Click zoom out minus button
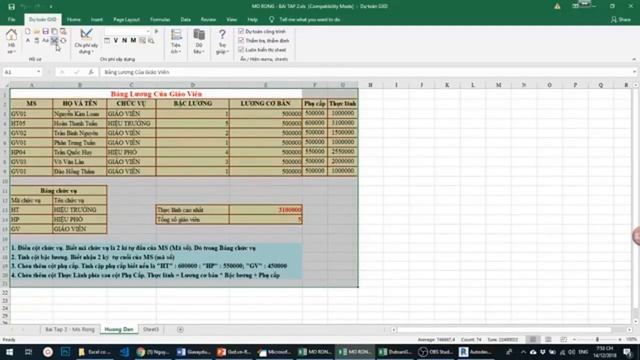The width and height of the screenshot is (640, 360). point(574,339)
